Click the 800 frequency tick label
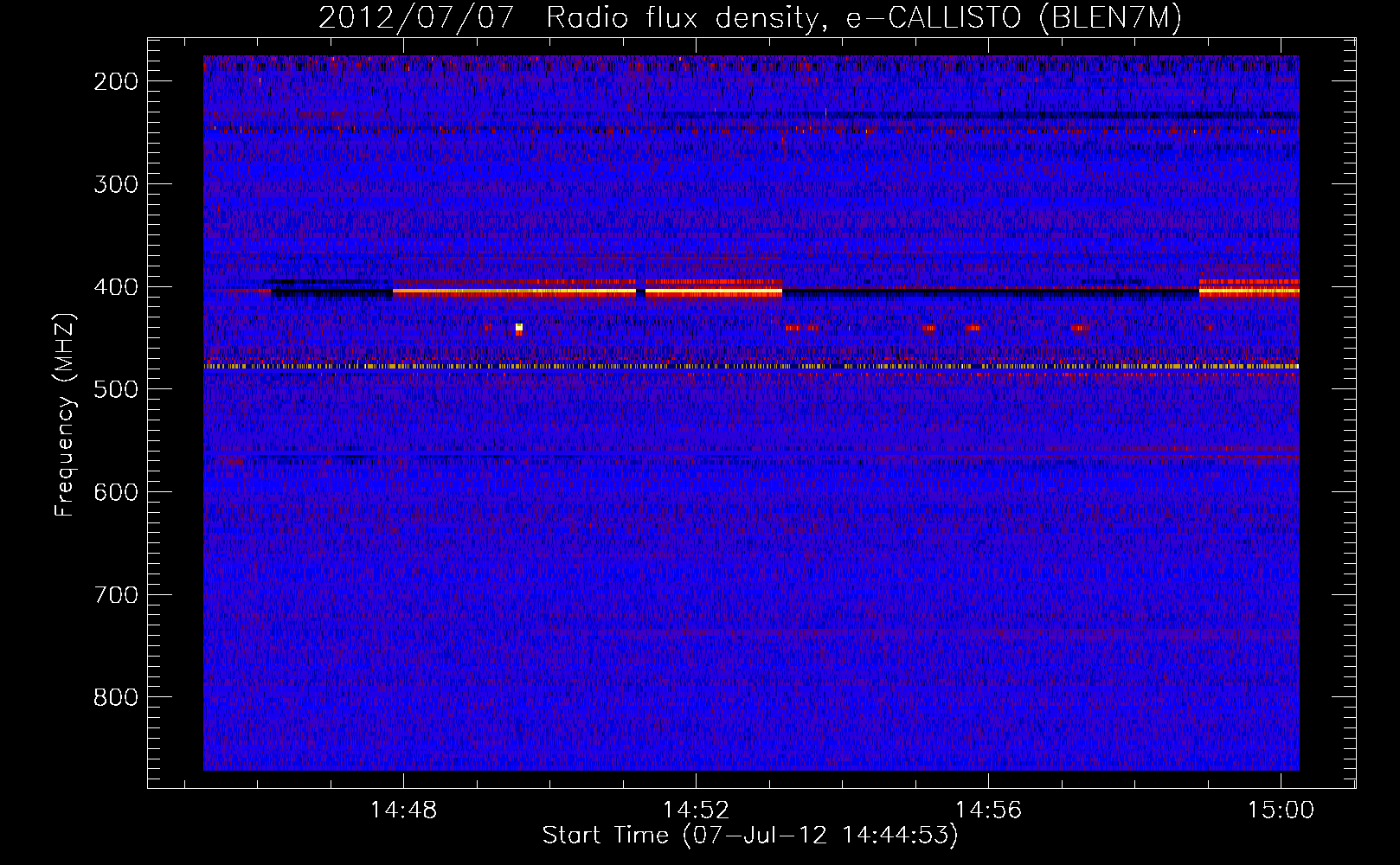This screenshot has width=1400, height=865. [115, 697]
